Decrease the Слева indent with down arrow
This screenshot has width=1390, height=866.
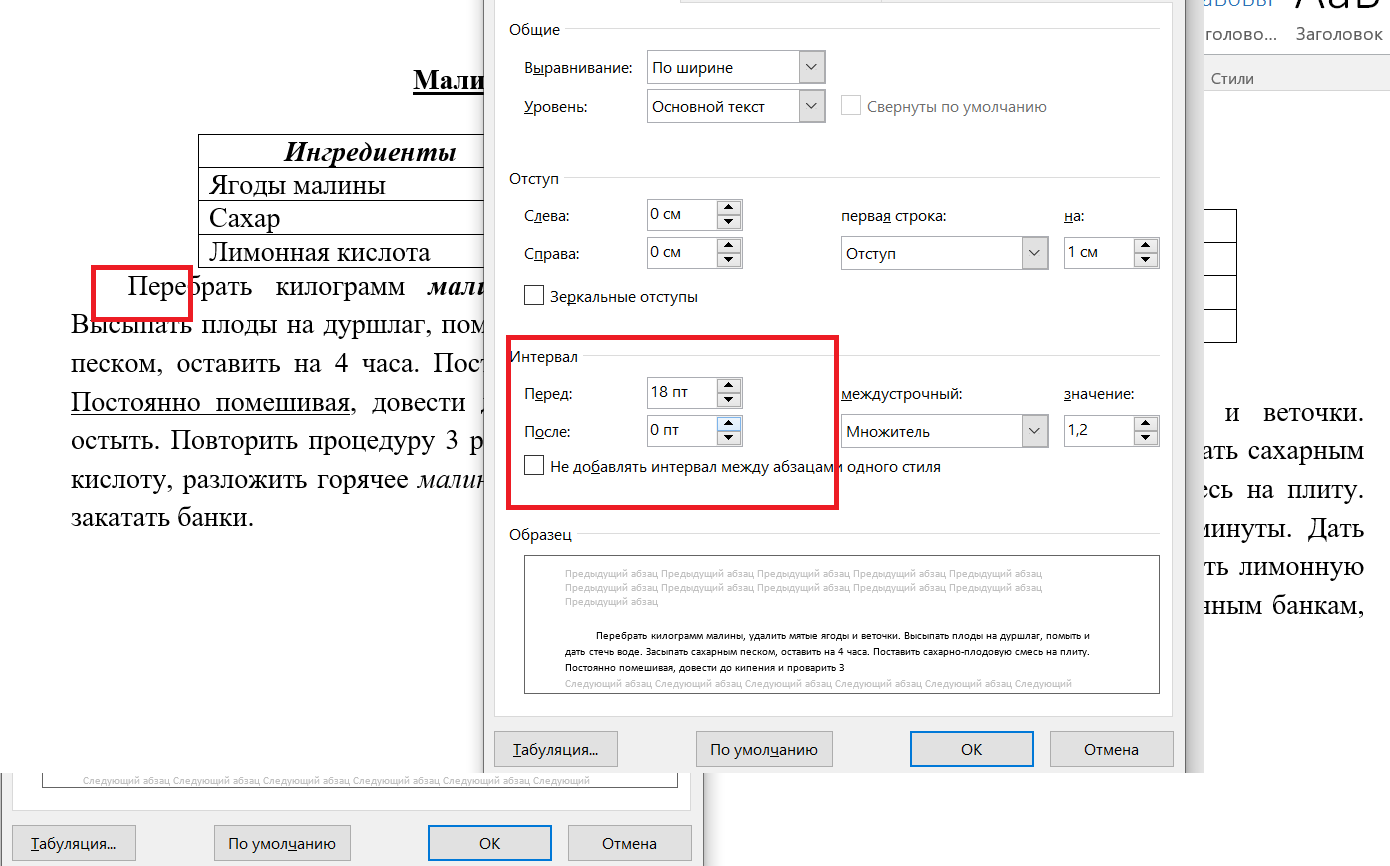[729, 223]
